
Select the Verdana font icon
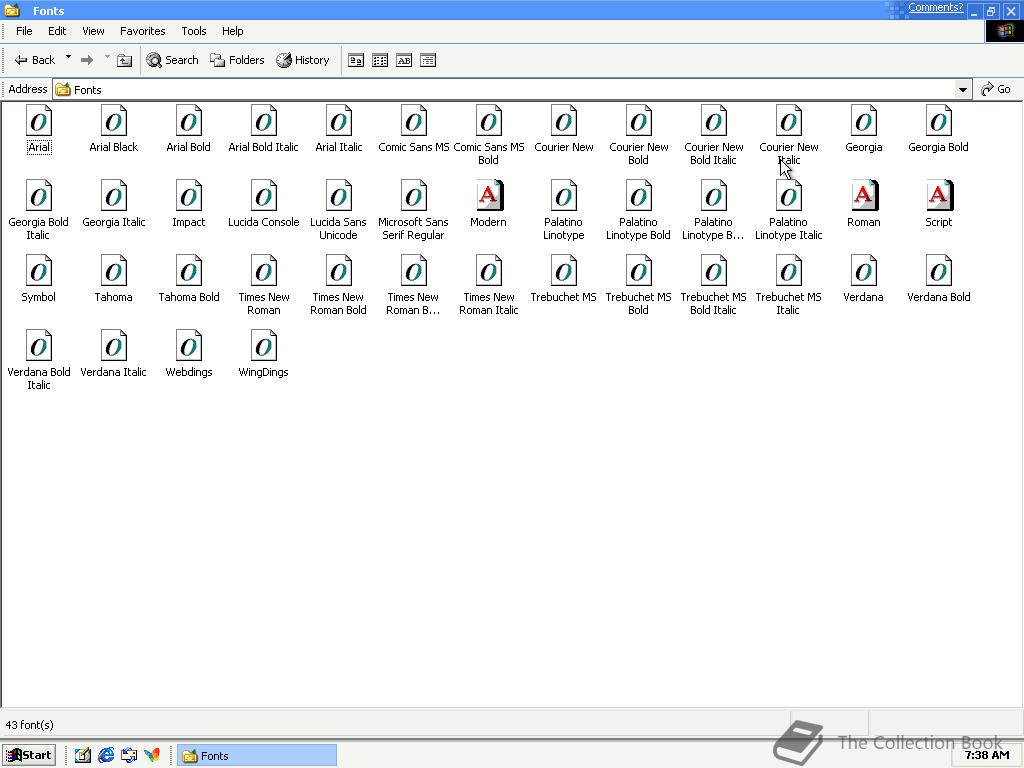point(864,271)
